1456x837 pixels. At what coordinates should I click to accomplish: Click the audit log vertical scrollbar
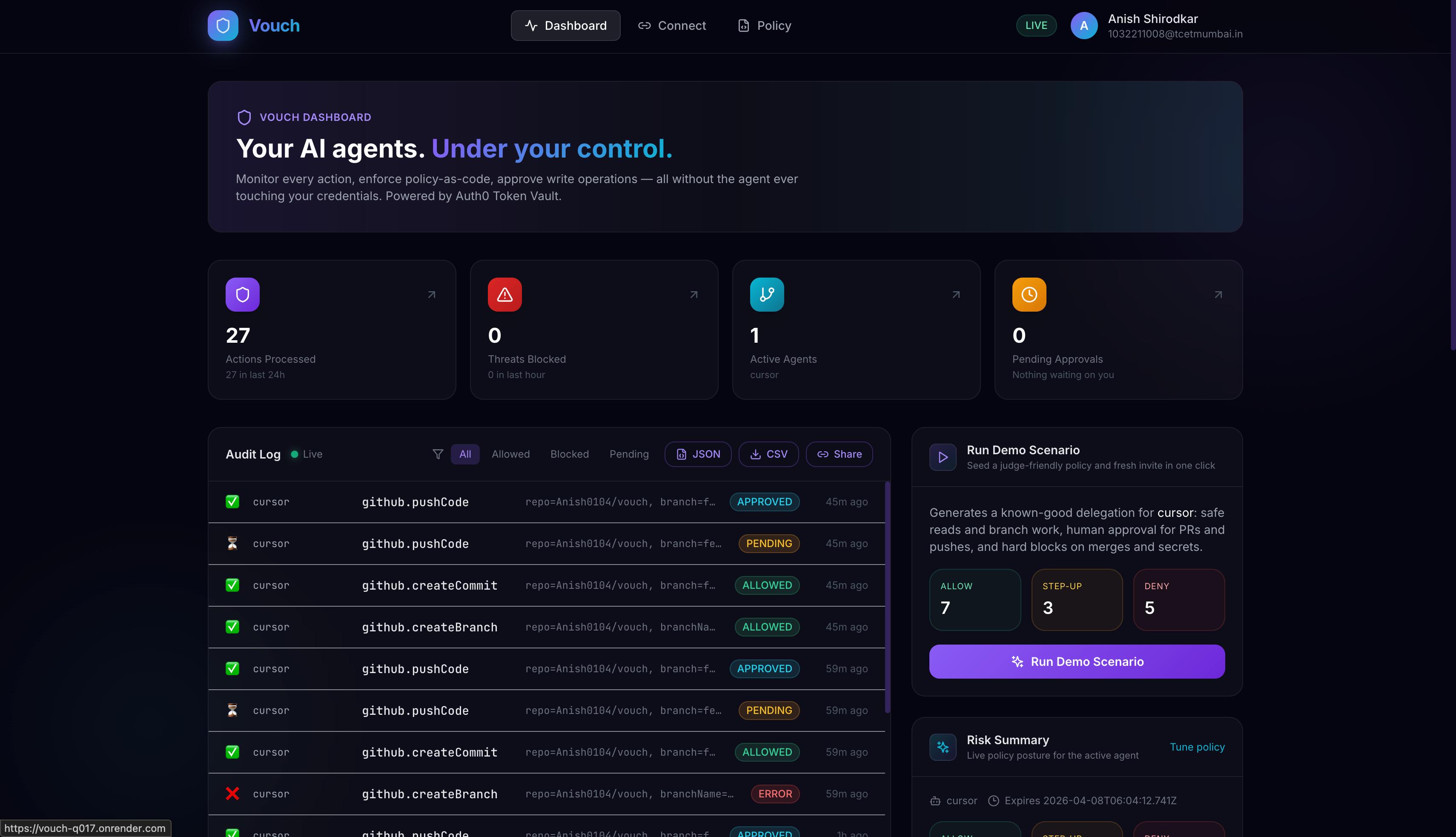tap(887, 598)
